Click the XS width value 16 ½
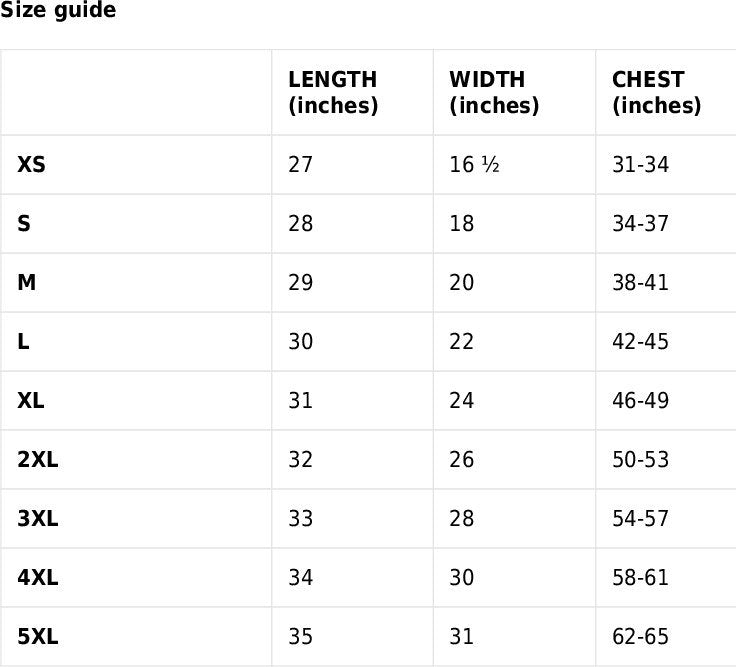736x667 pixels. pos(474,164)
